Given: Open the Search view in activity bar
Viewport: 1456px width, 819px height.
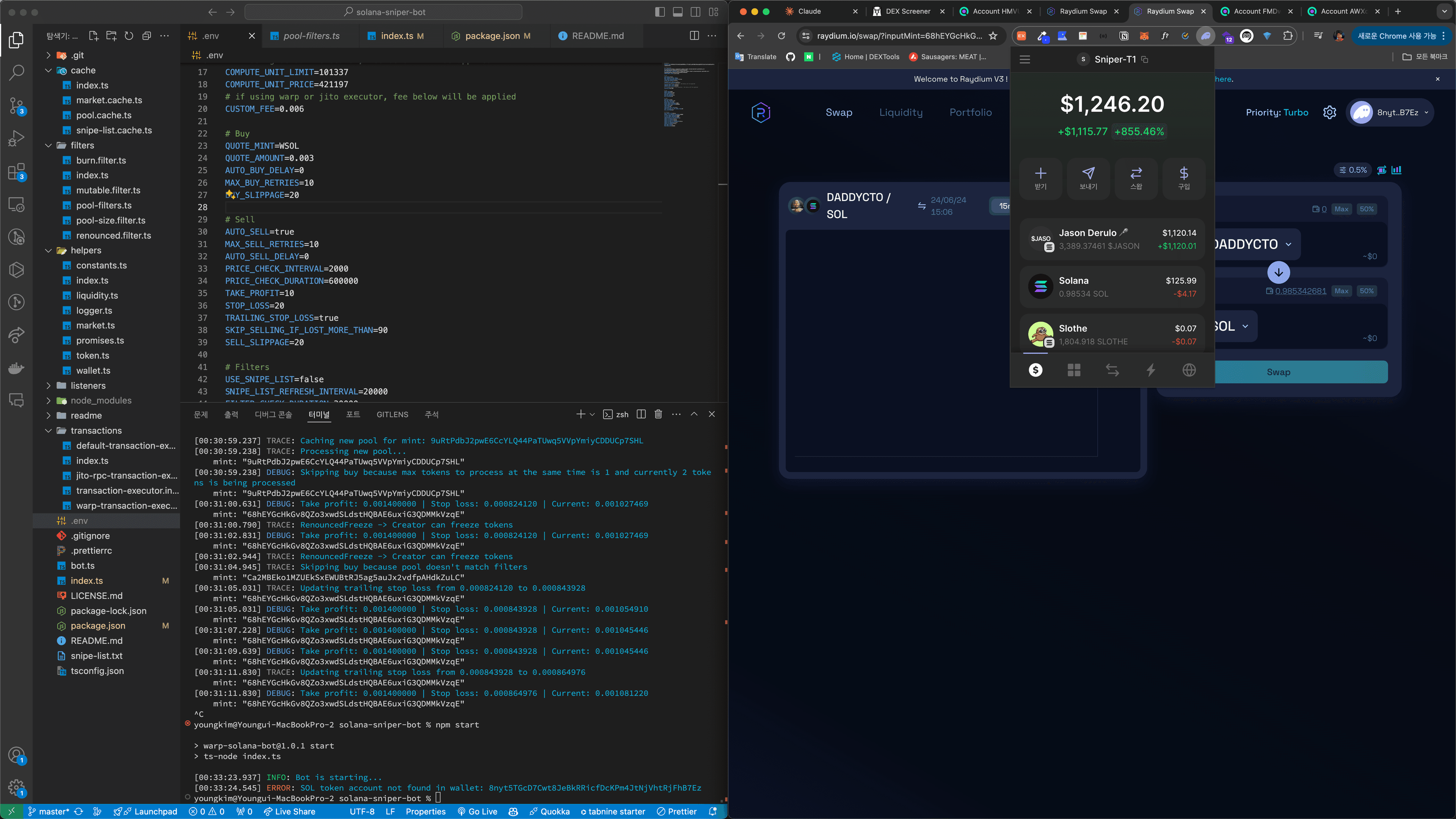Looking at the screenshot, I should [16, 72].
